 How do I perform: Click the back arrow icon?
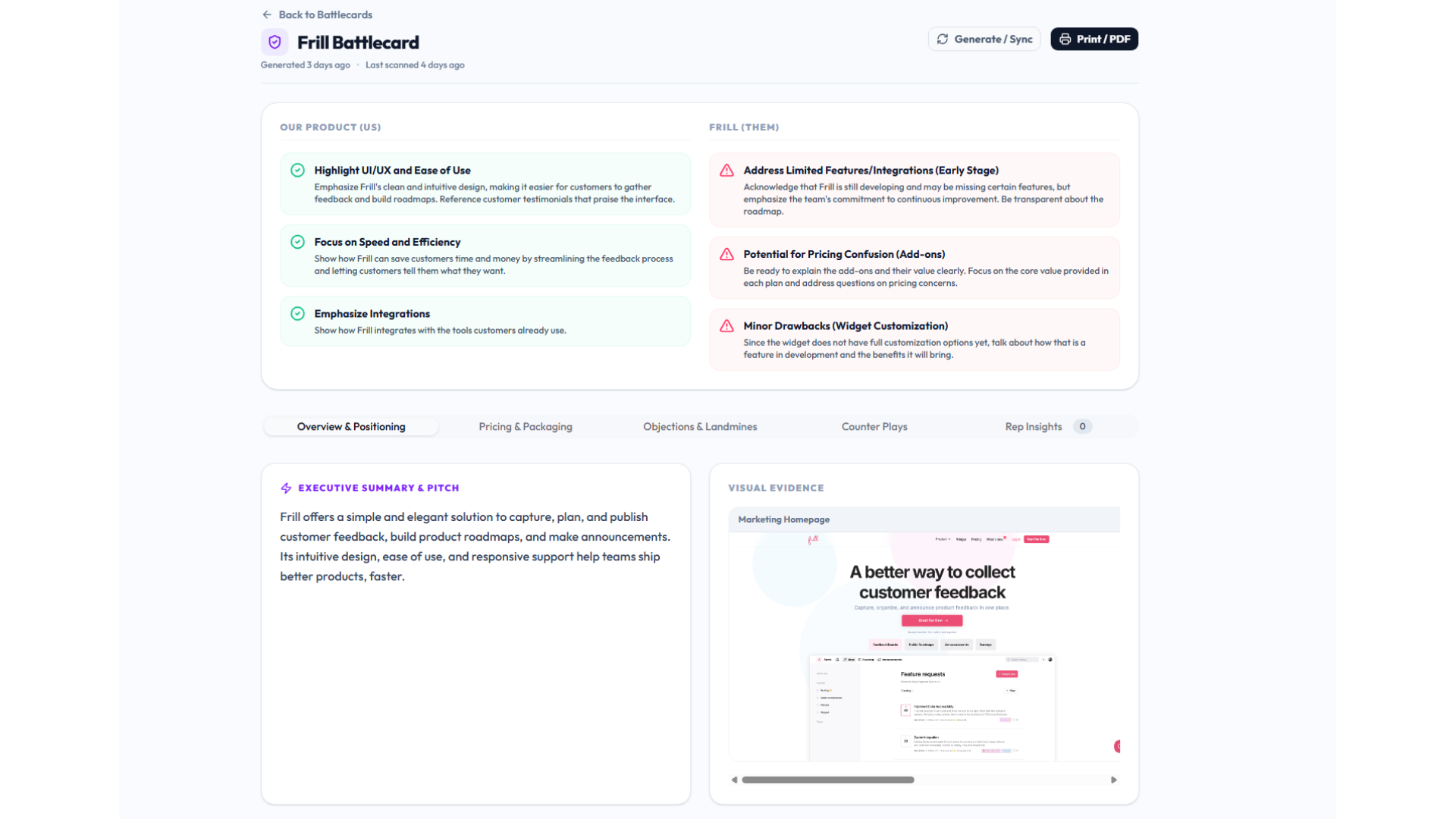tap(267, 14)
